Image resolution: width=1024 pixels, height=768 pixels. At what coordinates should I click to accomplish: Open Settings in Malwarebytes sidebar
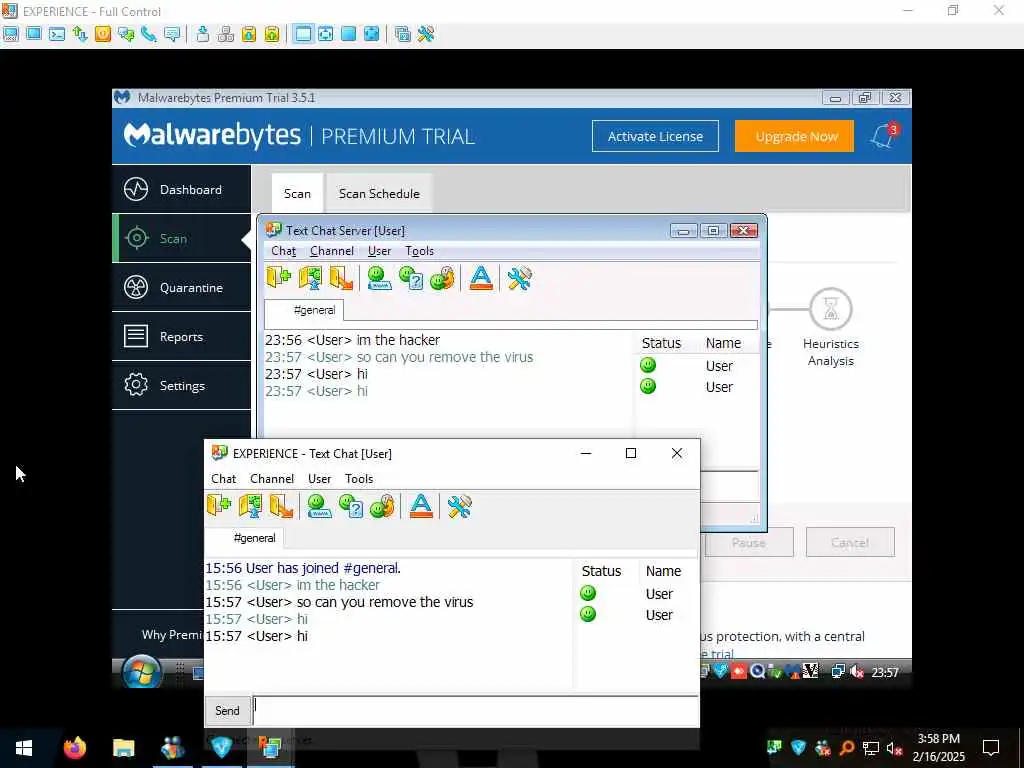[x=182, y=385]
